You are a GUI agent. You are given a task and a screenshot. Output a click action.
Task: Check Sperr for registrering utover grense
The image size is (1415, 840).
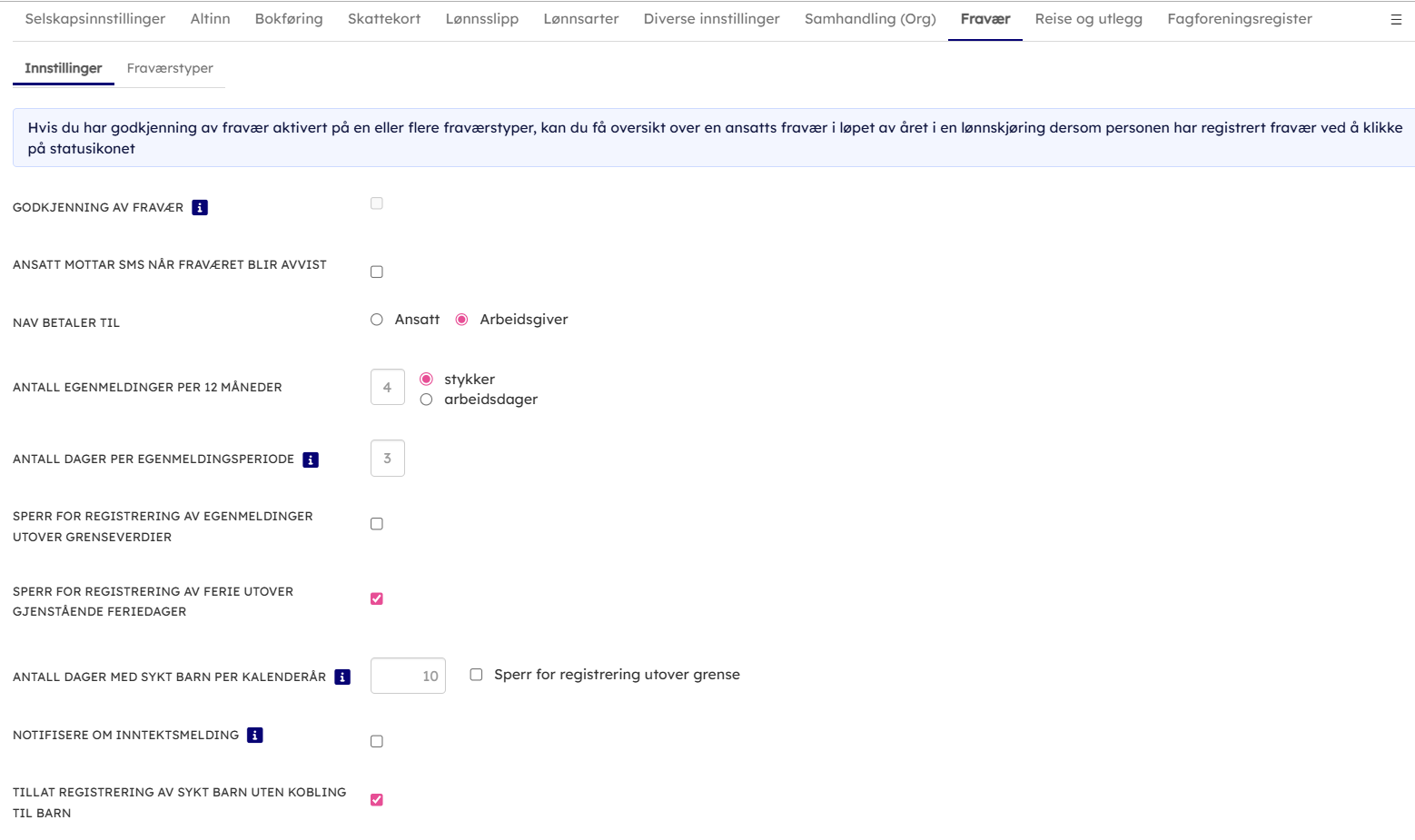pos(476,674)
